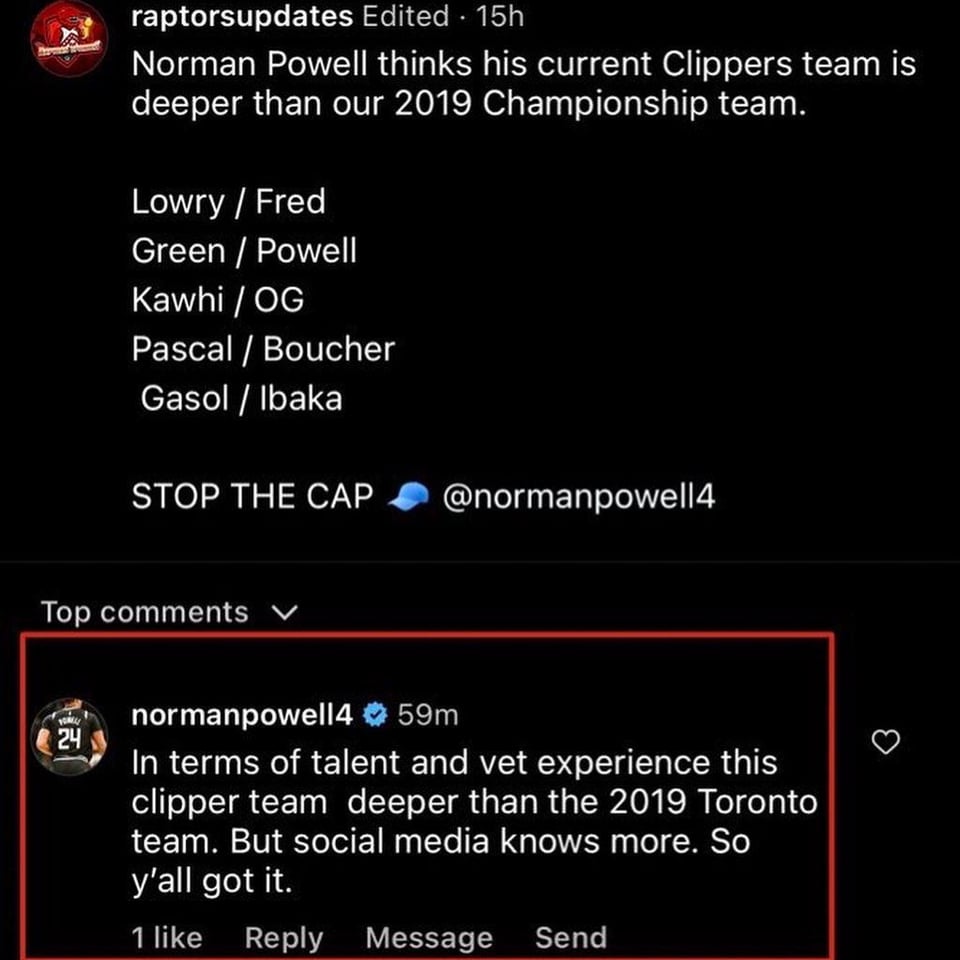Like Norman Powell's comment with the heart

[x=886, y=741]
